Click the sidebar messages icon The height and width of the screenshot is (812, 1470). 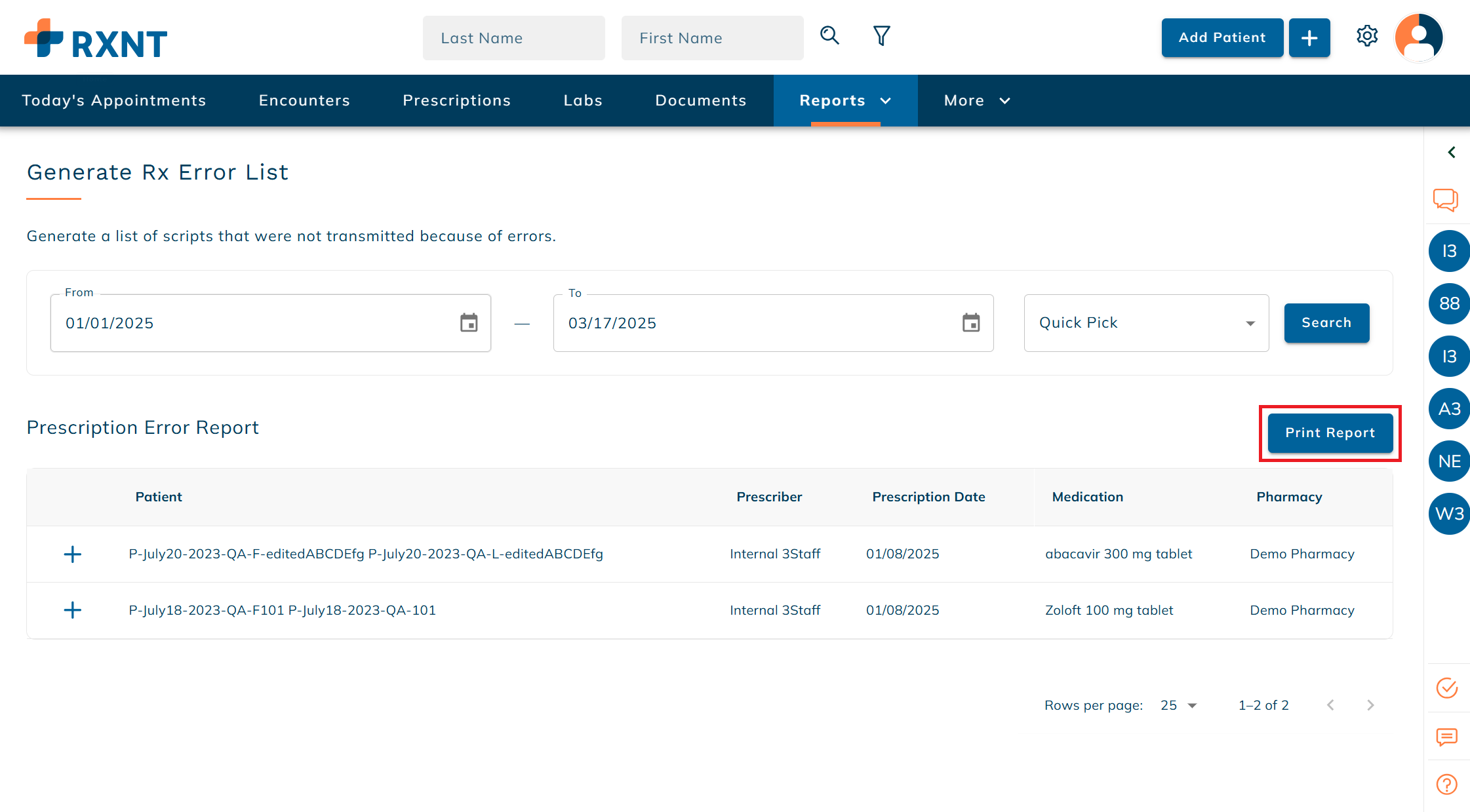(x=1446, y=737)
